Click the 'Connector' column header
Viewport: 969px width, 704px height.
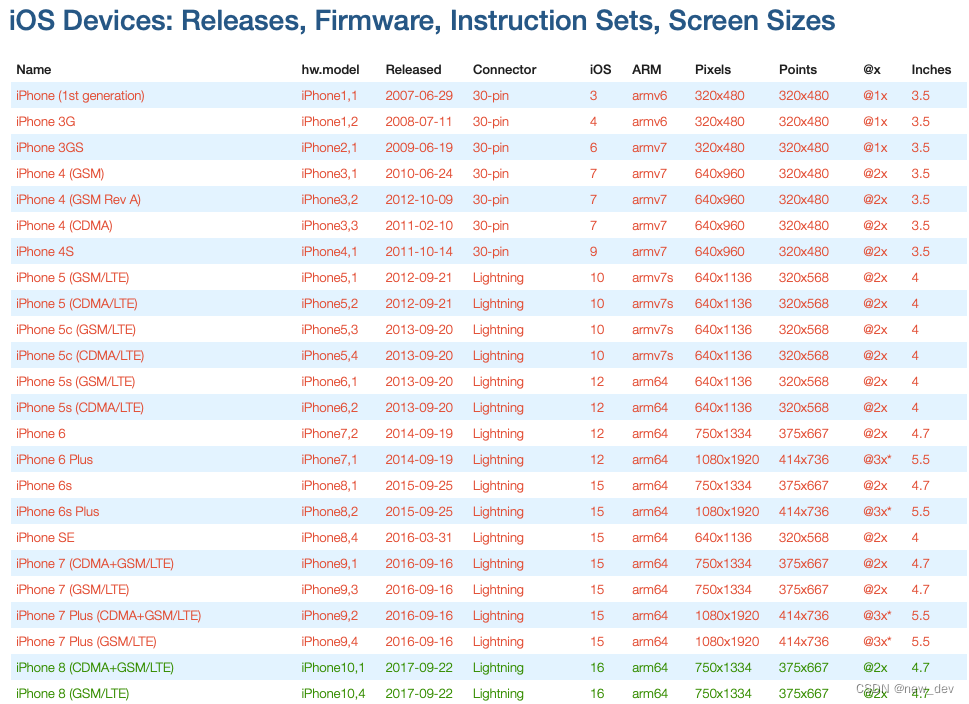pos(504,70)
